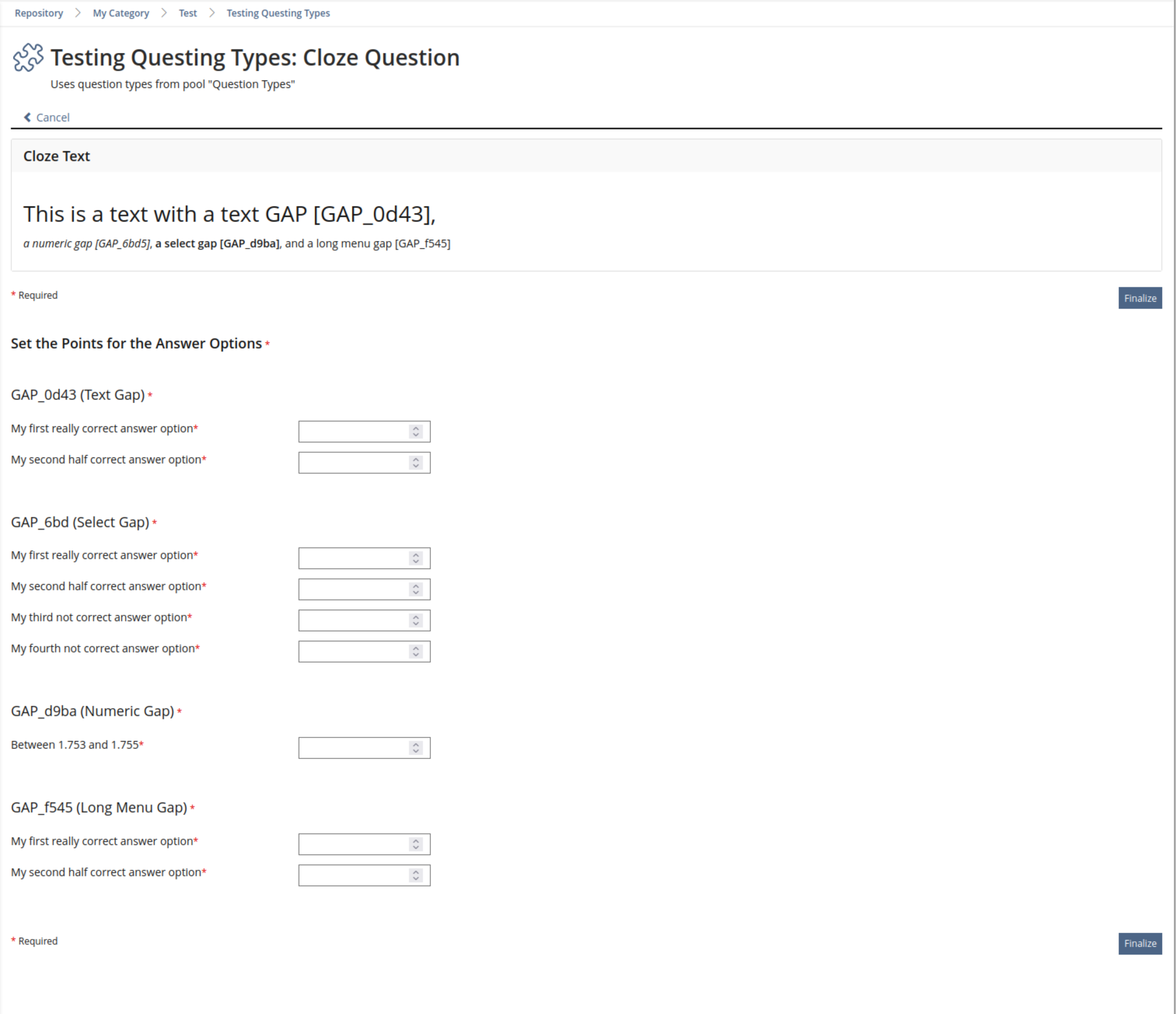The image size is (1176, 1014).
Task: Focus Text Gap first really correct points field
Action: coord(352,432)
